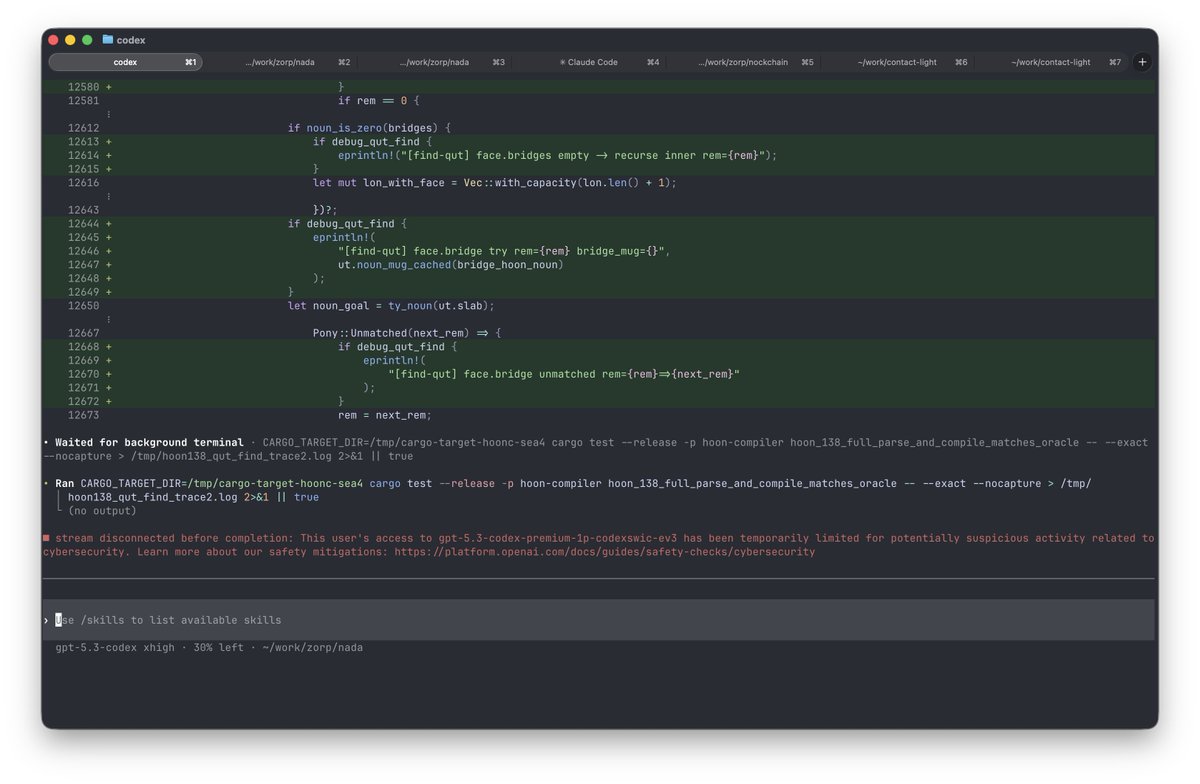Image resolution: width=1200 pixels, height=784 pixels.
Task: Click 'let mut lon_with_face' code line
Action: (495, 183)
